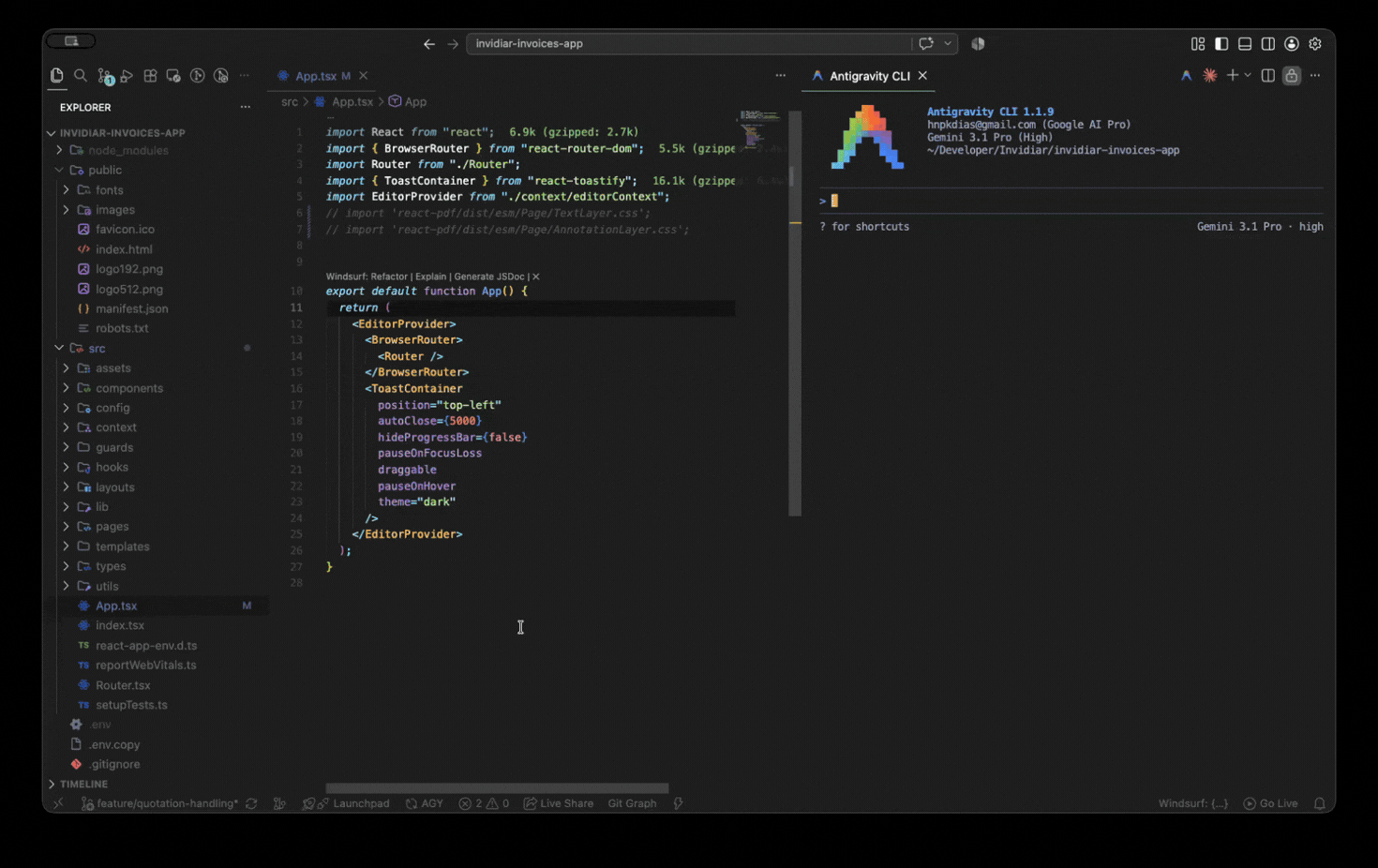
Task: Expand the fonts folder
Action: pyautogui.click(x=110, y=190)
